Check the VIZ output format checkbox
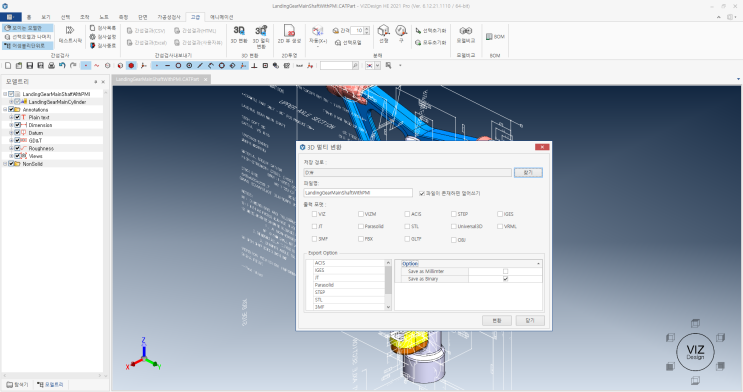Screen dimensions: 743x392 [x=314, y=214]
